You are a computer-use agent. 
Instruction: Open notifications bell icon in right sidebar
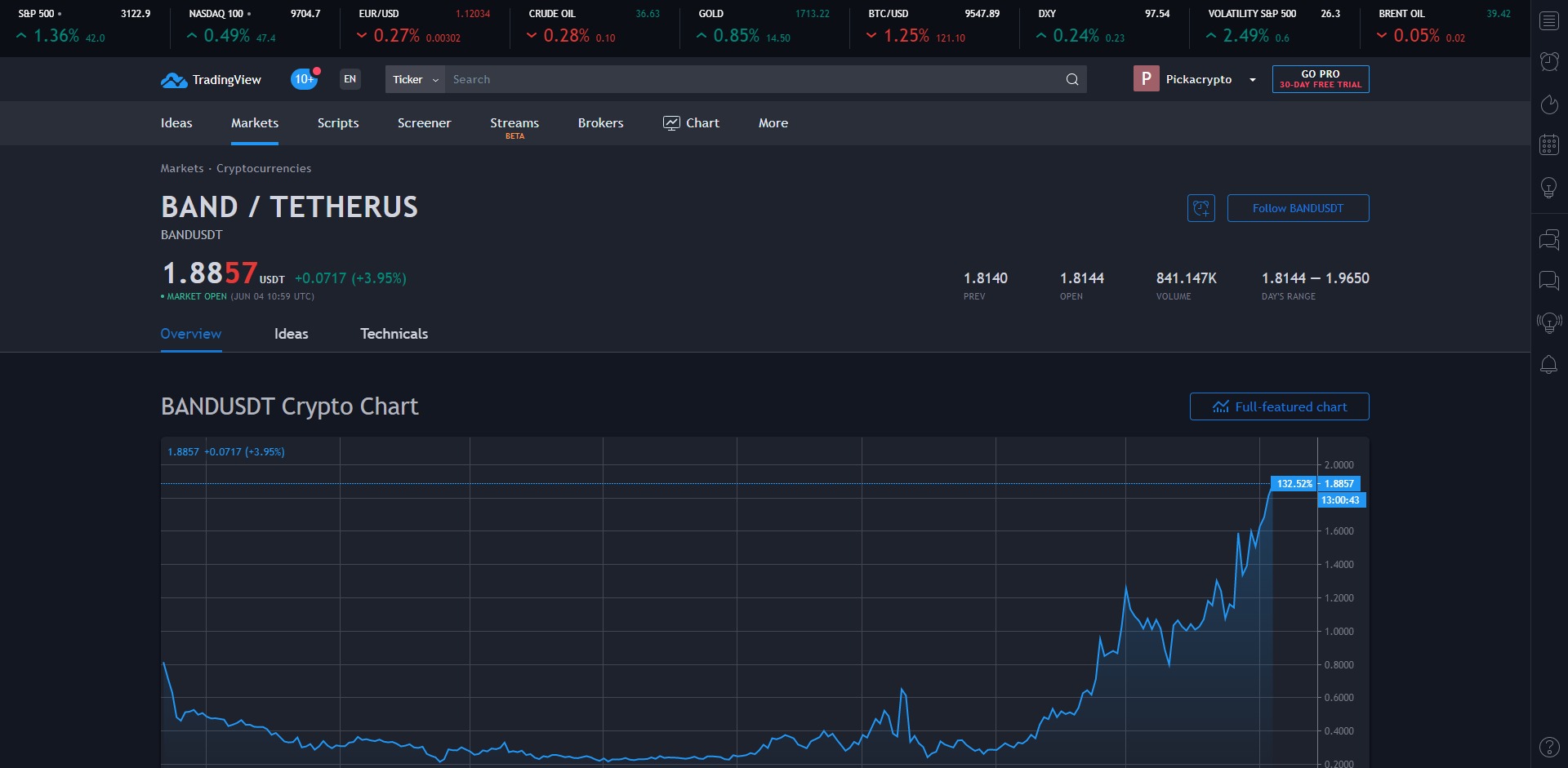[x=1549, y=365]
